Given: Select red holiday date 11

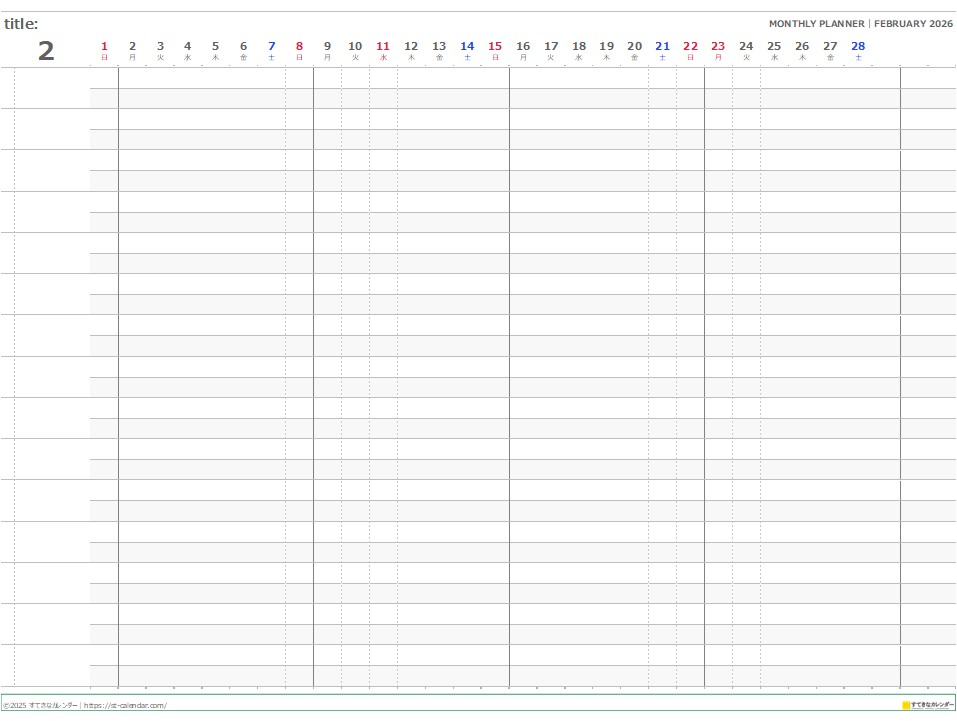Looking at the screenshot, I should point(383,46).
